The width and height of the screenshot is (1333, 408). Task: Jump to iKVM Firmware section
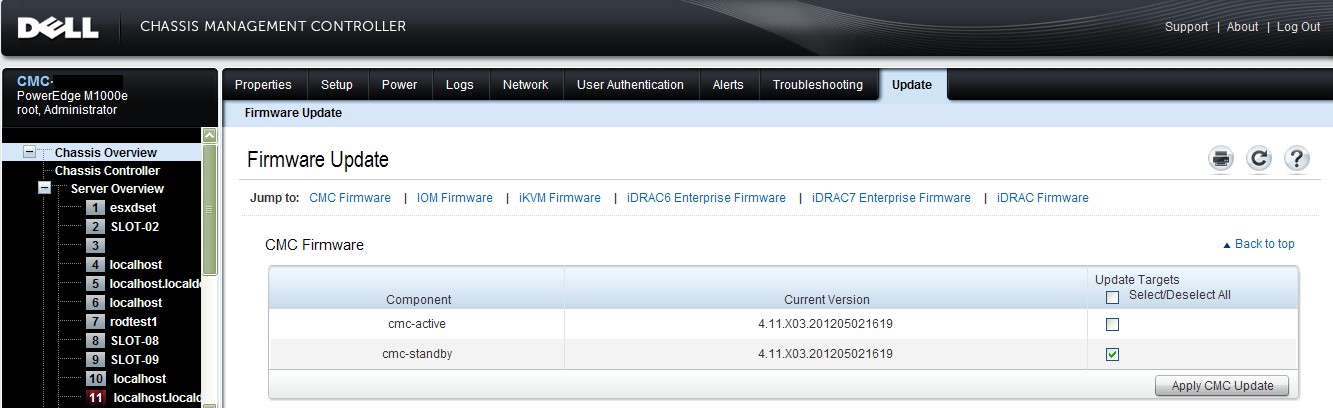tap(560, 198)
